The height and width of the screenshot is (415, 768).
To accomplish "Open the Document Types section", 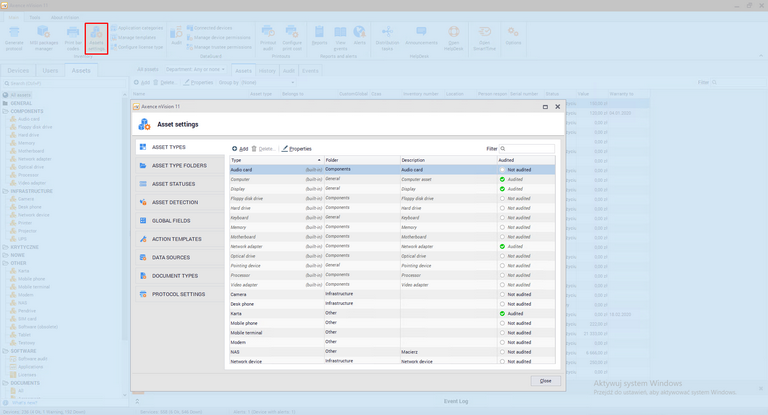I will pos(174,276).
